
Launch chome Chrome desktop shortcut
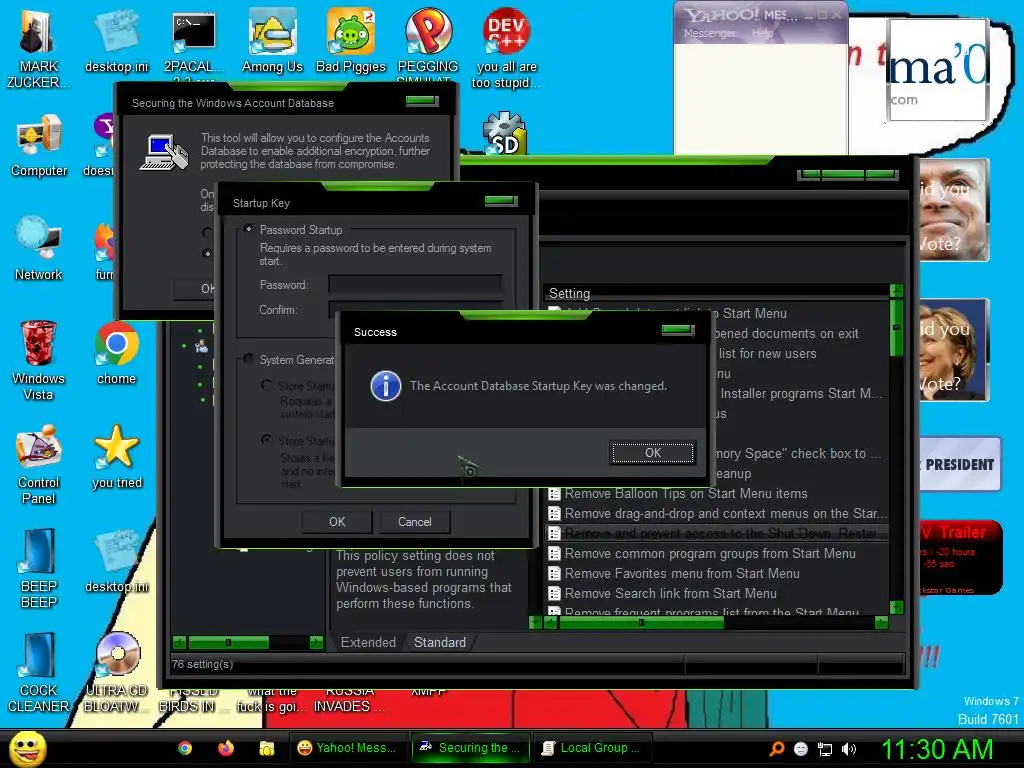pyautogui.click(x=116, y=353)
